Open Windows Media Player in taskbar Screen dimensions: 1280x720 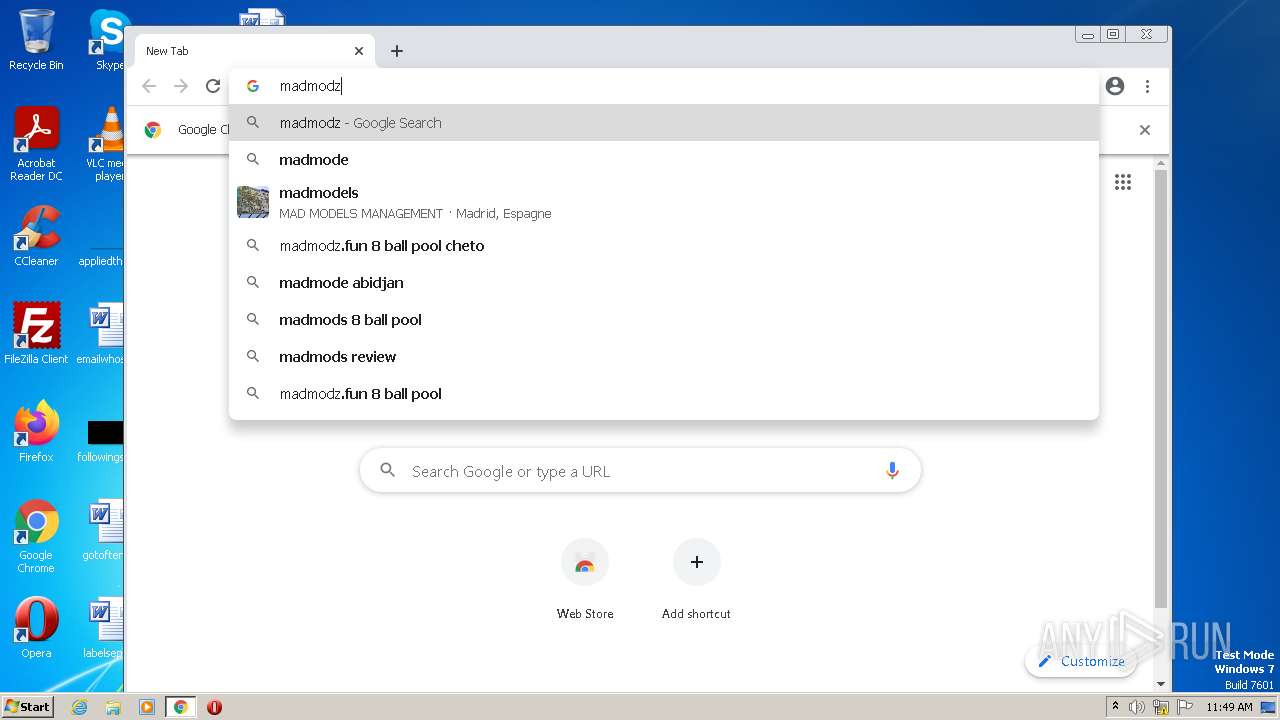(x=147, y=707)
